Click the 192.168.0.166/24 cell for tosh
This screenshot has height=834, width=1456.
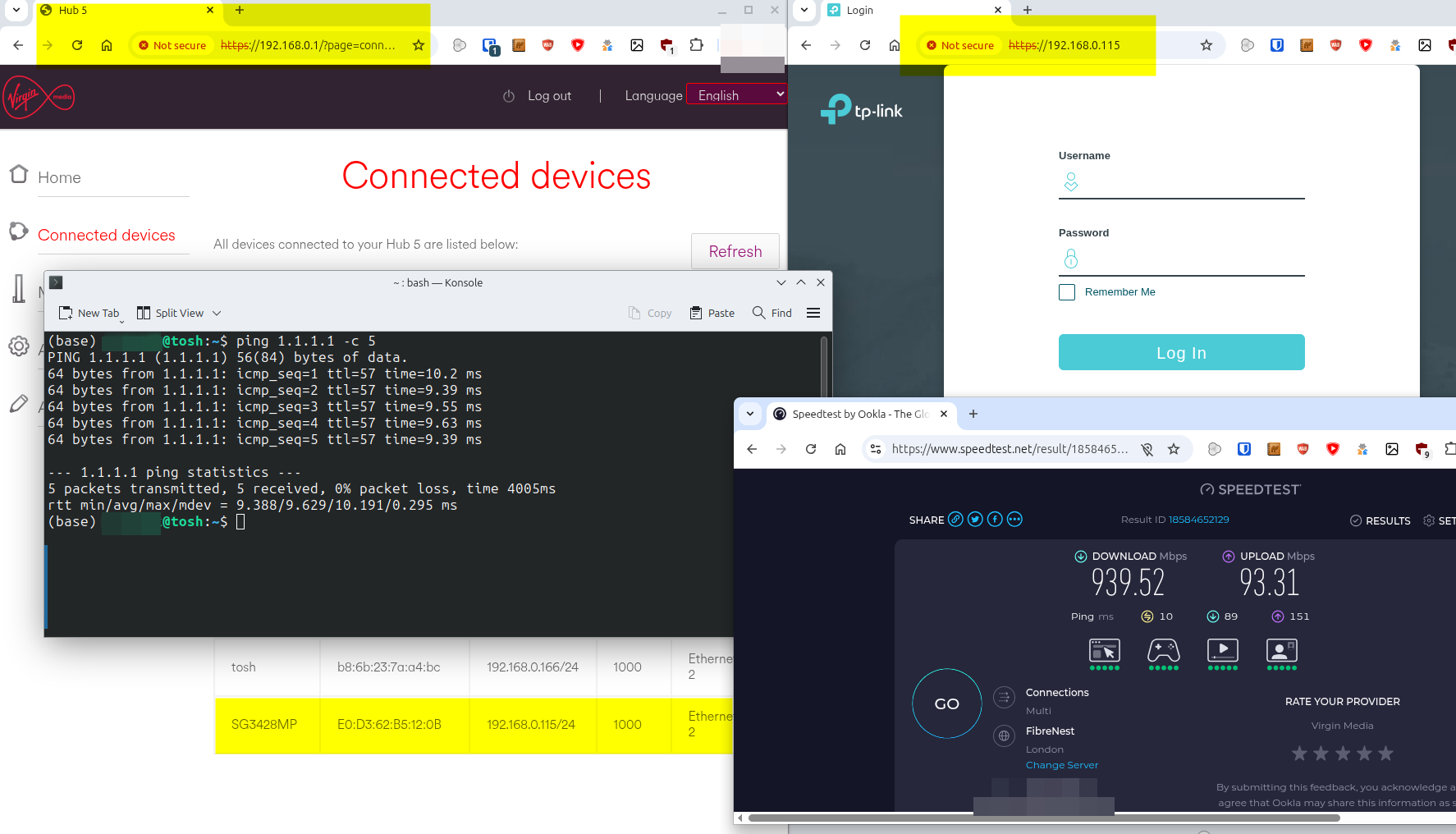pyautogui.click(x=533, y=667)
